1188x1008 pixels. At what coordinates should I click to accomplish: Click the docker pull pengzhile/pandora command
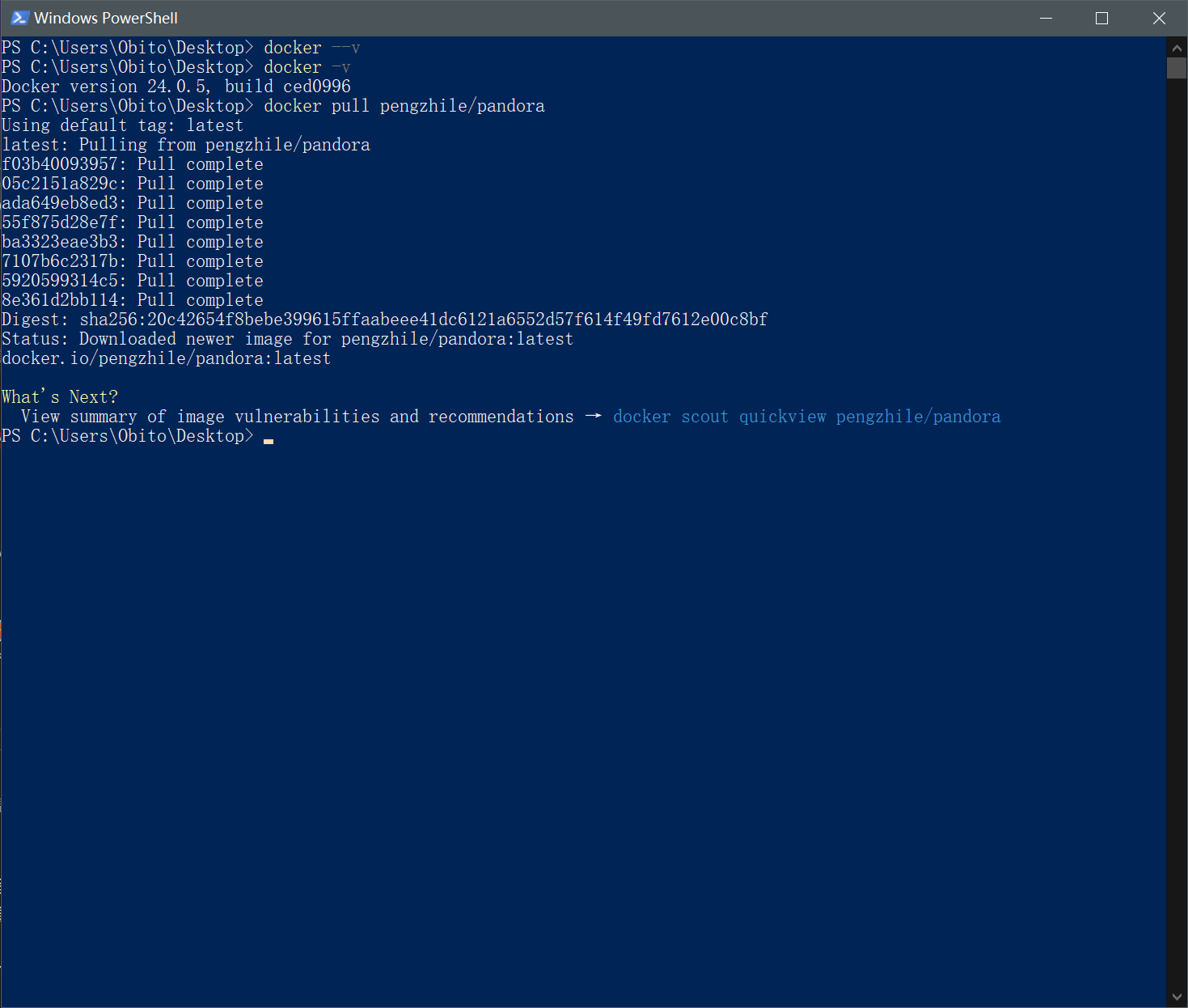click(404, 106)
